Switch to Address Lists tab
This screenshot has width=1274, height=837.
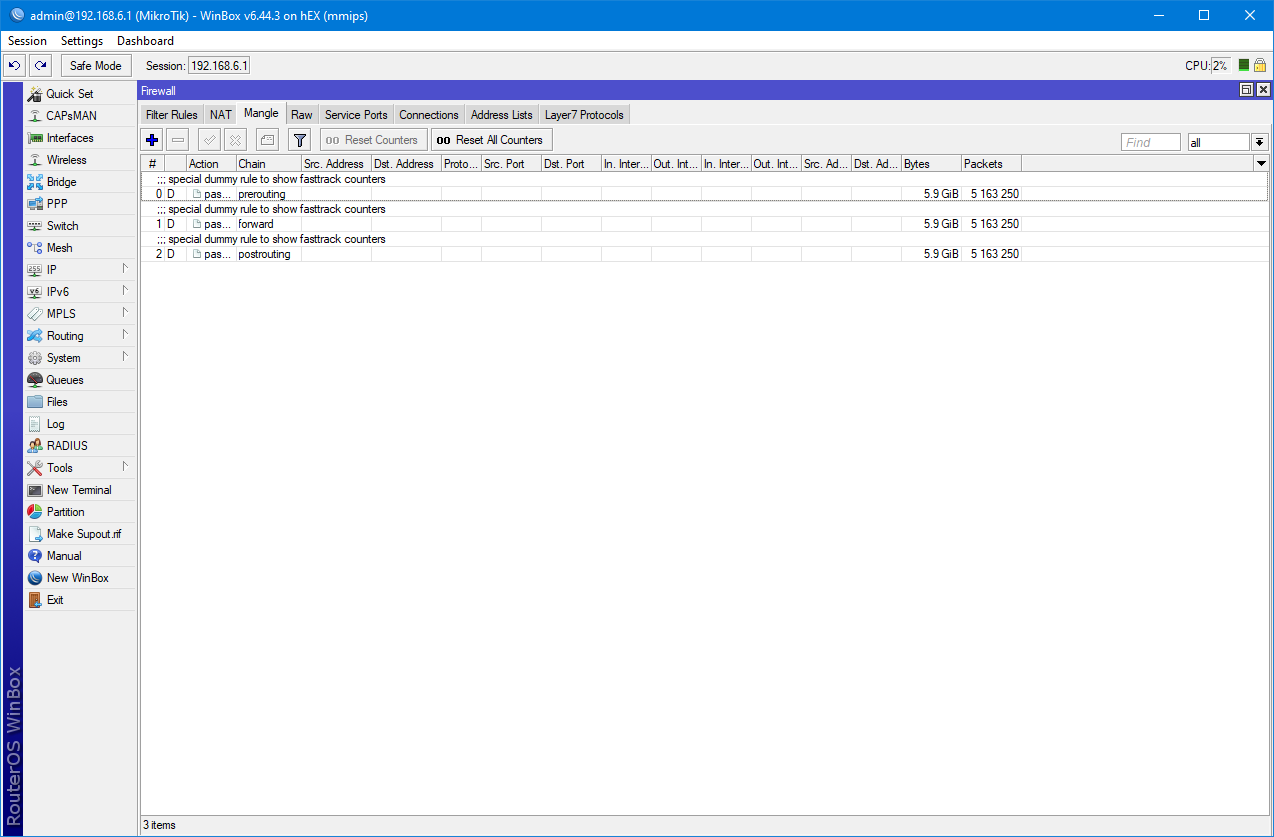pyautogui.click(x=502, y=115)
